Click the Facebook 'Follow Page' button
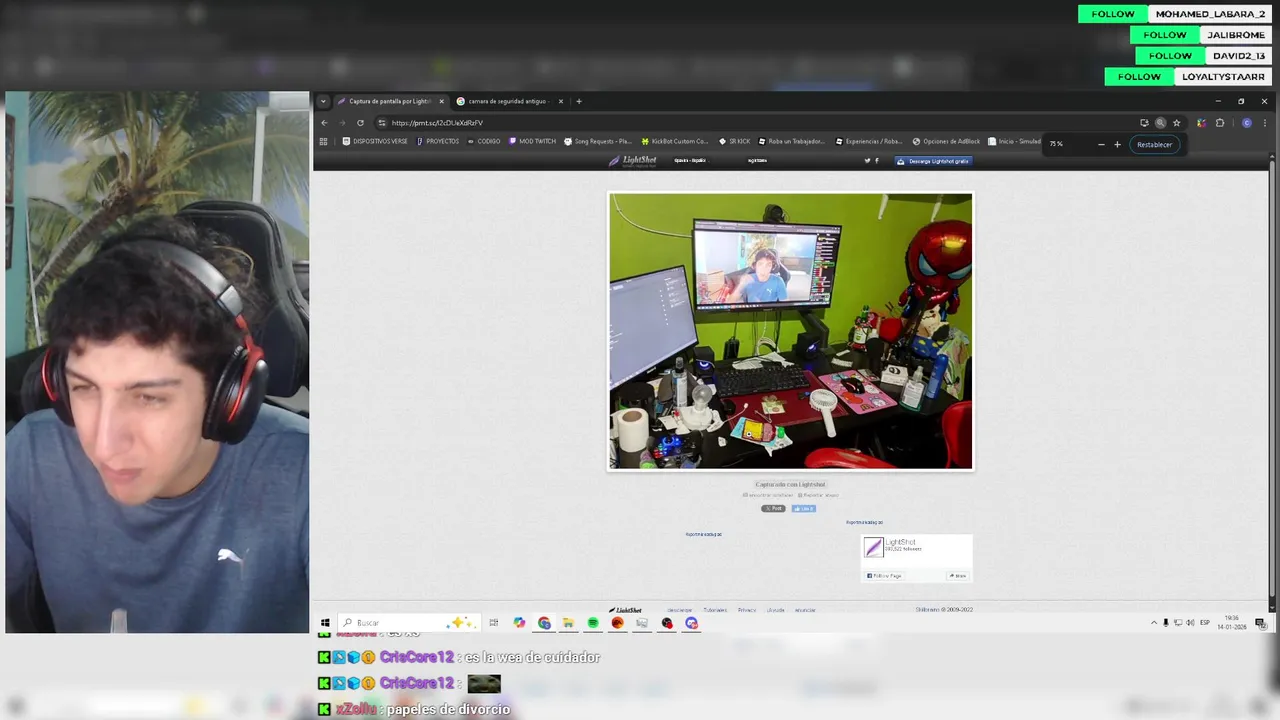This screenshot has width=1280, height=720. click(x=884, y=576)
